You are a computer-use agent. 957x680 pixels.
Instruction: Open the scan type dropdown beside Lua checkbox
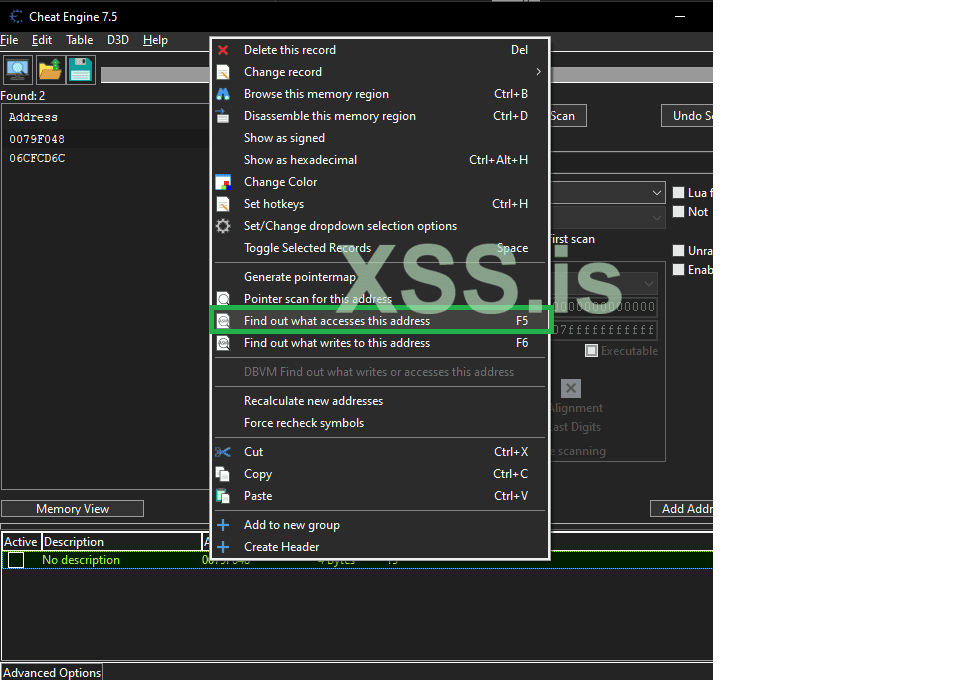[608, 193]
